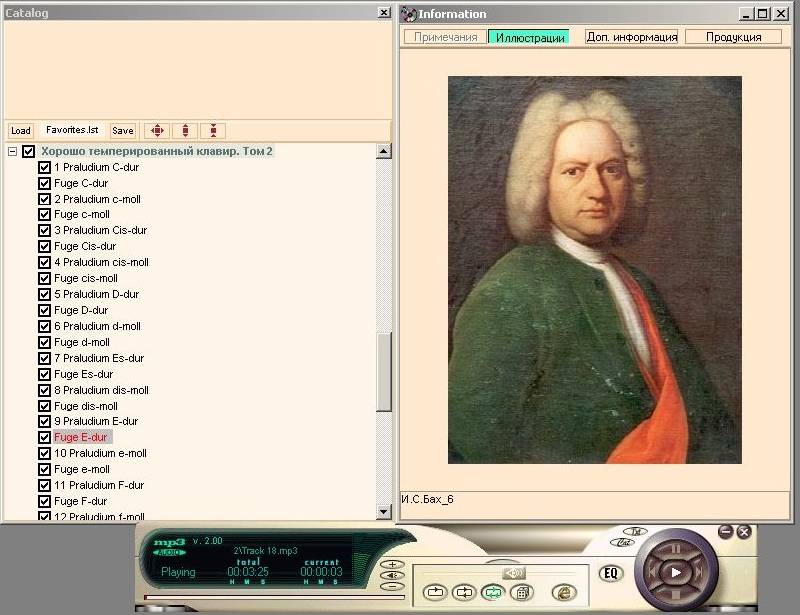Click the double-arrow repeat button in player

tap(464, 592)
